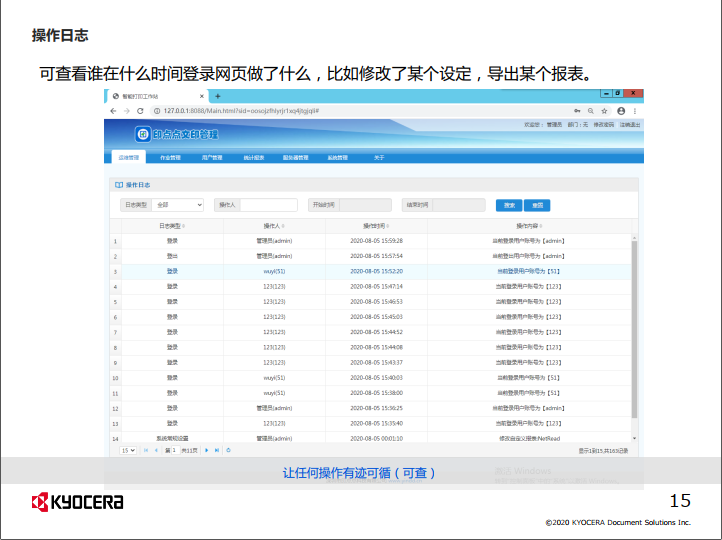Switch to the 统计报表 menu tab
Viewport: 722px width, 540px height.
(x=253, y=158)
